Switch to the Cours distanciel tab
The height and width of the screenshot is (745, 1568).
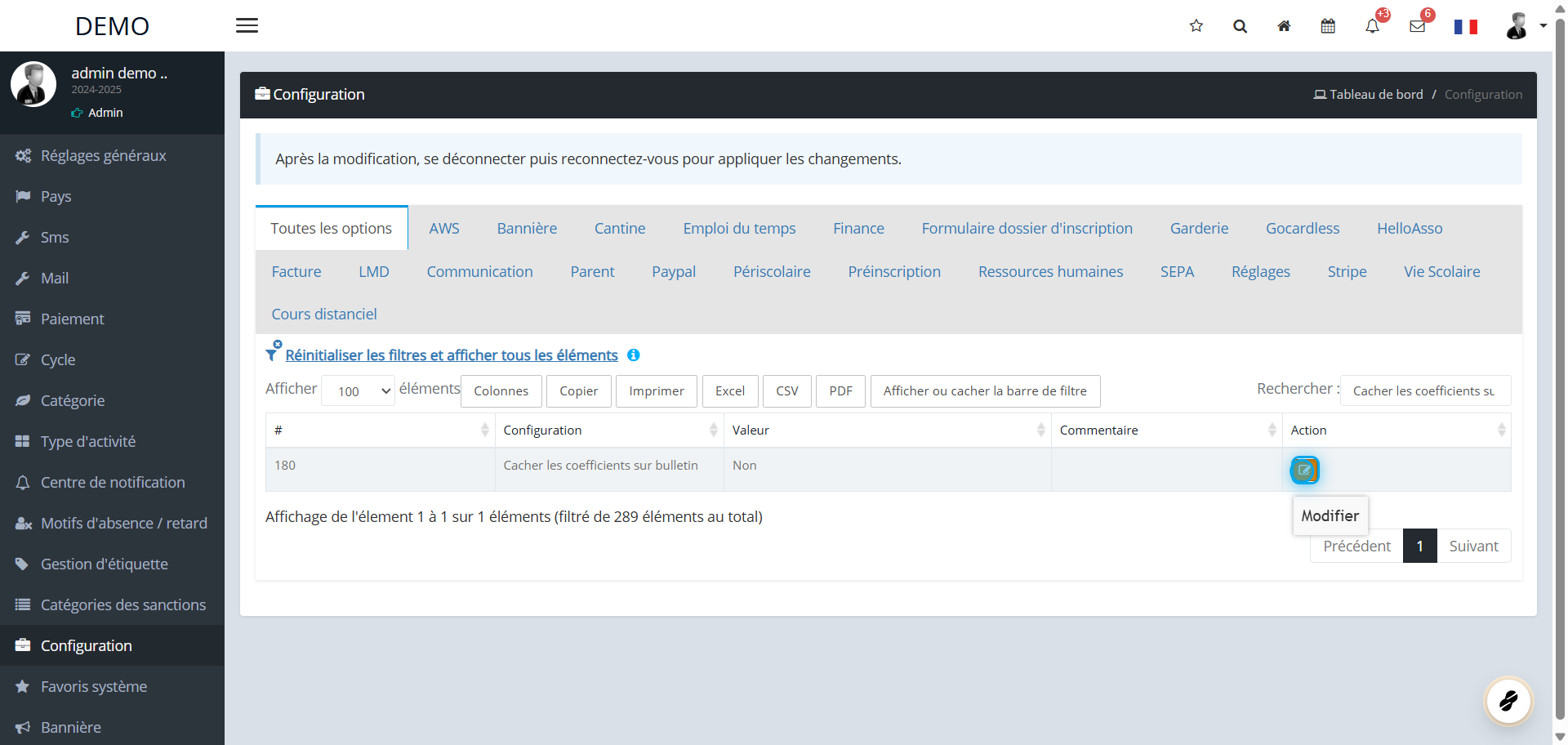point(324,314)
